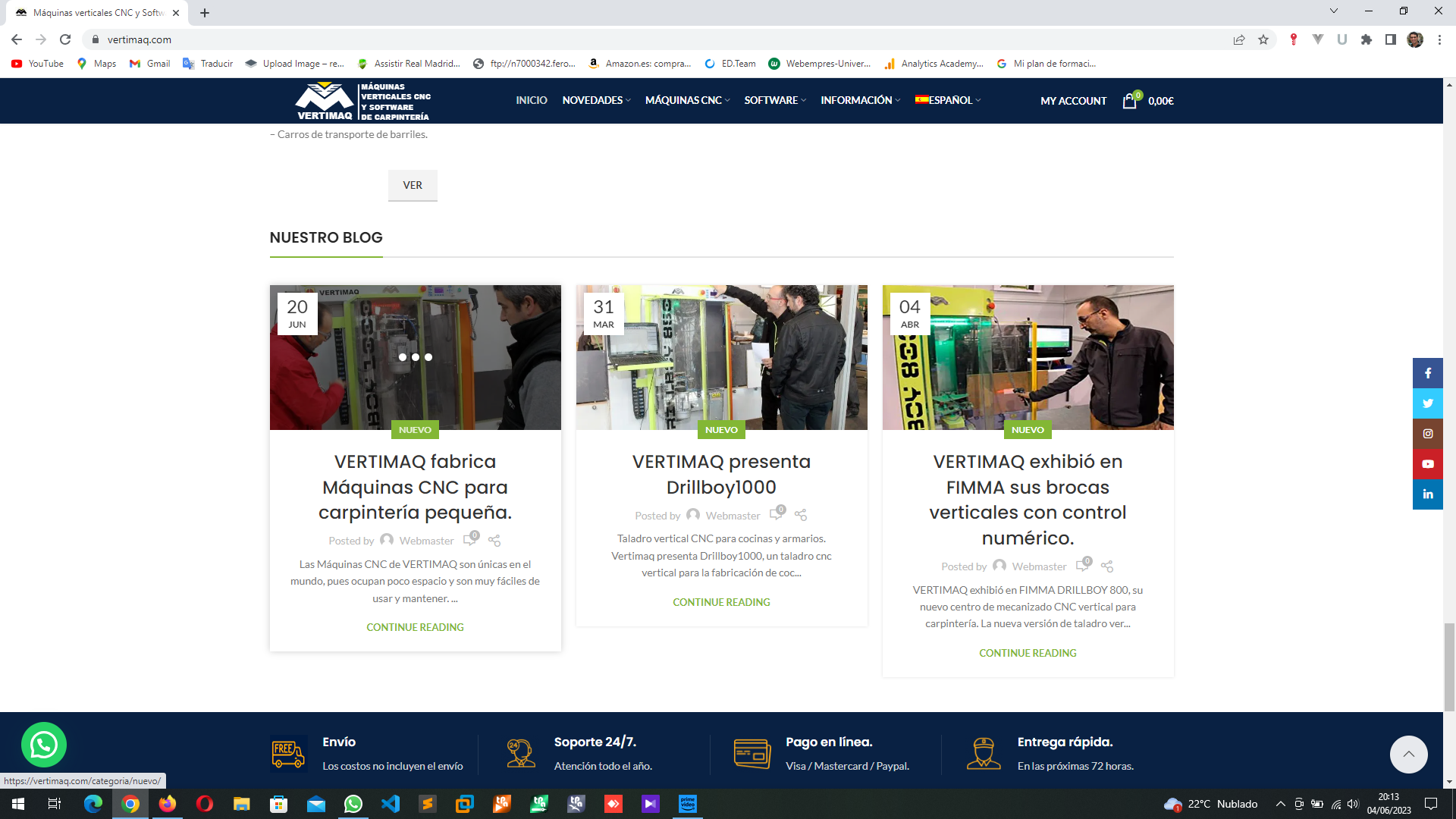Continue reading the FIMMA post
The height and width of the screenshot is (819, 1456).
point(1028,653)
